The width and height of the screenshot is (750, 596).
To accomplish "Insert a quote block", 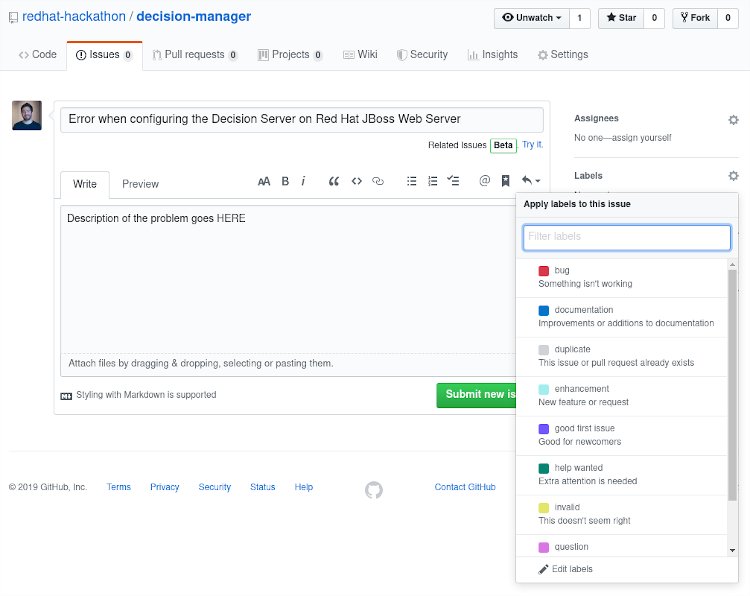I will [x=334, y=181].
